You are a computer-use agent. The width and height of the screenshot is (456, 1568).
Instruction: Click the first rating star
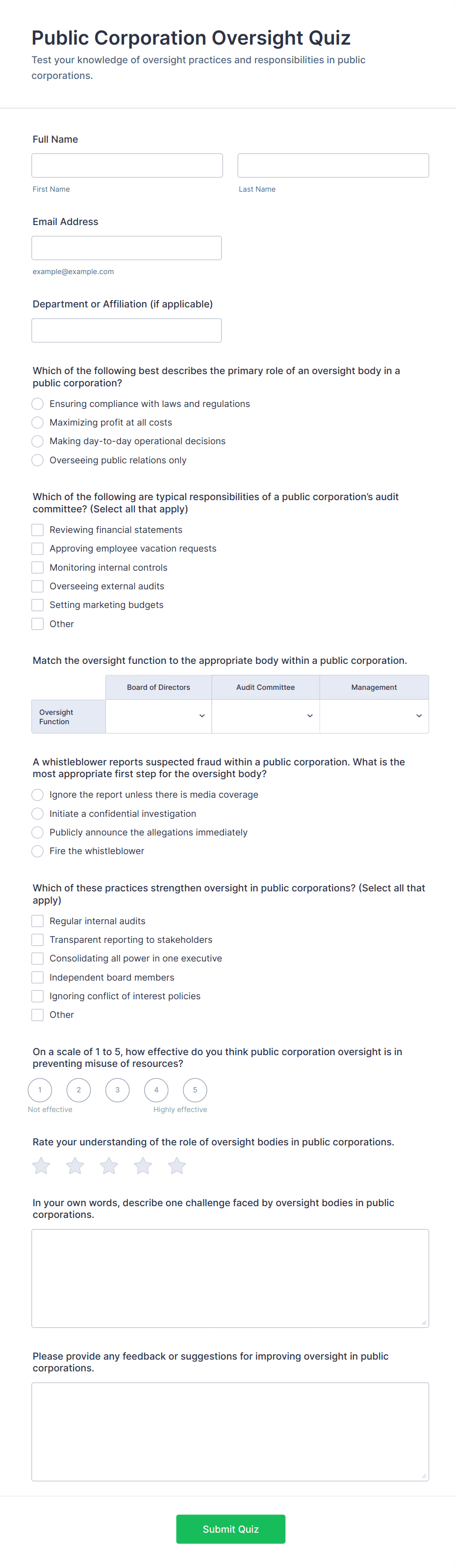click(x=41, y=1165)
